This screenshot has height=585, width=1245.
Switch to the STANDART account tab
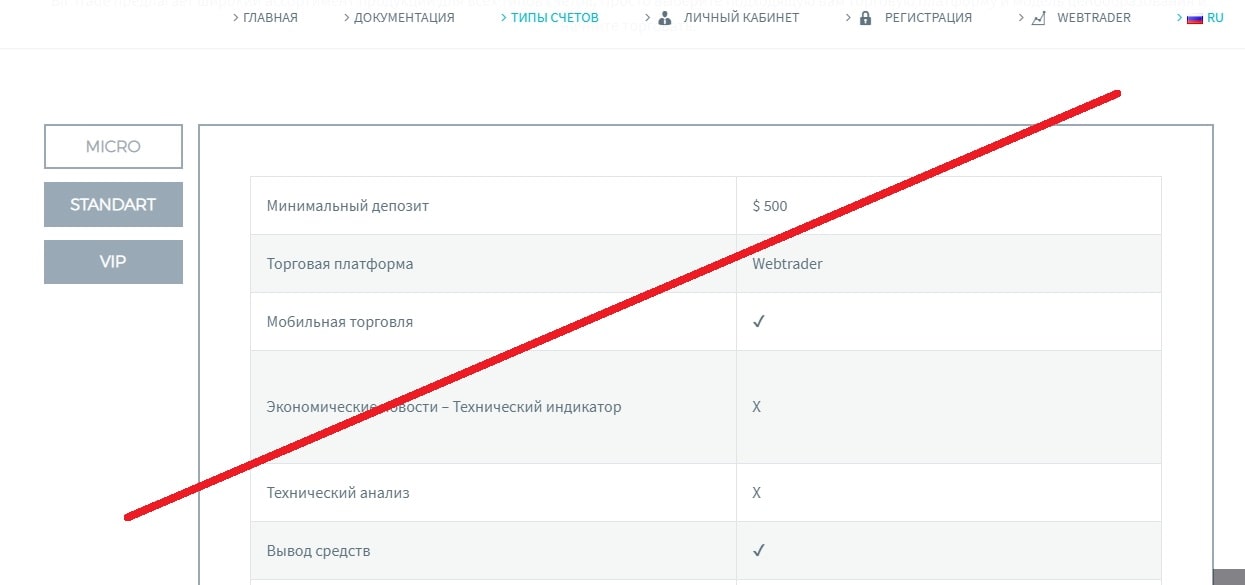113,204
